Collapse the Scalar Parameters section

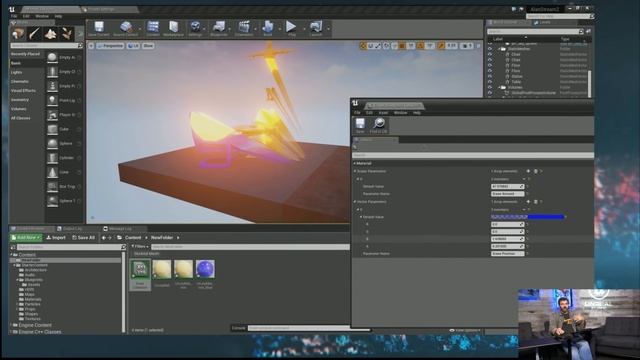coord(355,171)
